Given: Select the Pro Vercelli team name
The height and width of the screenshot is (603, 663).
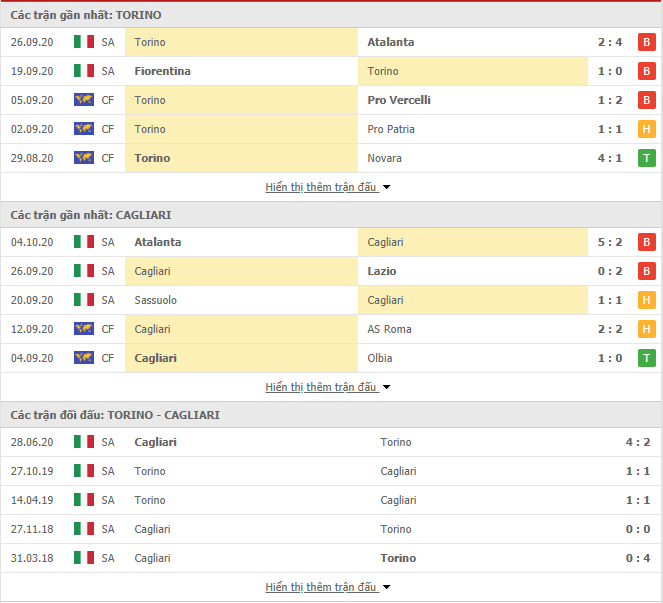Looking at the screenshot, I should [x=399, y=100].
